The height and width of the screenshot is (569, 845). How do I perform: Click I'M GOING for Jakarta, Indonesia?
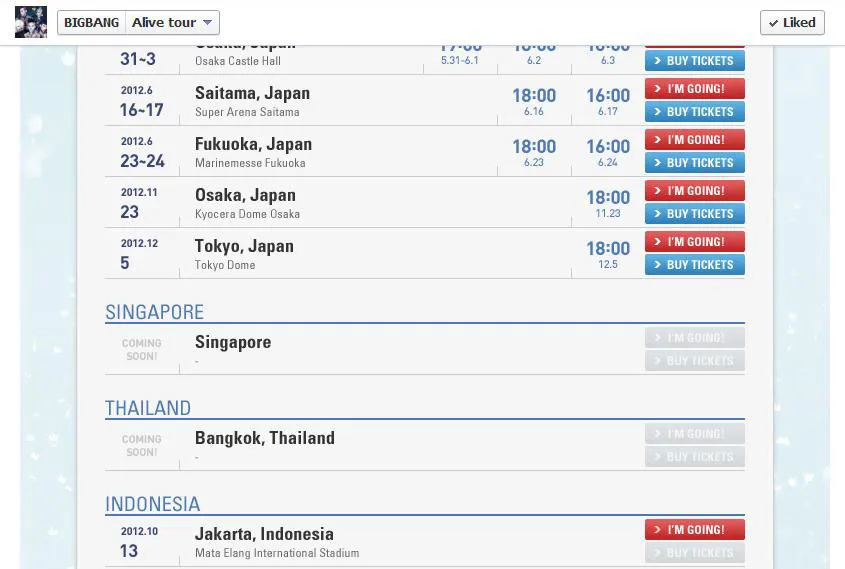click(x=695, y=530)
